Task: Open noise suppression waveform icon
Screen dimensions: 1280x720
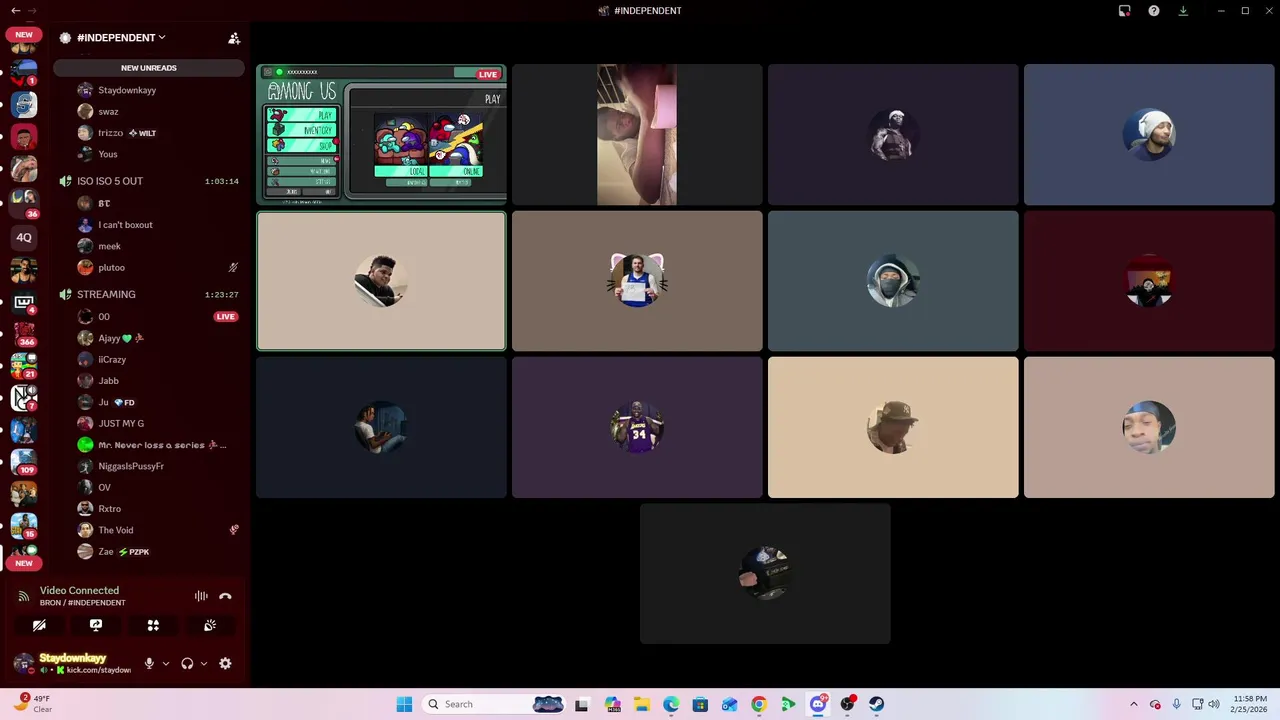Action: coord(201,596)
